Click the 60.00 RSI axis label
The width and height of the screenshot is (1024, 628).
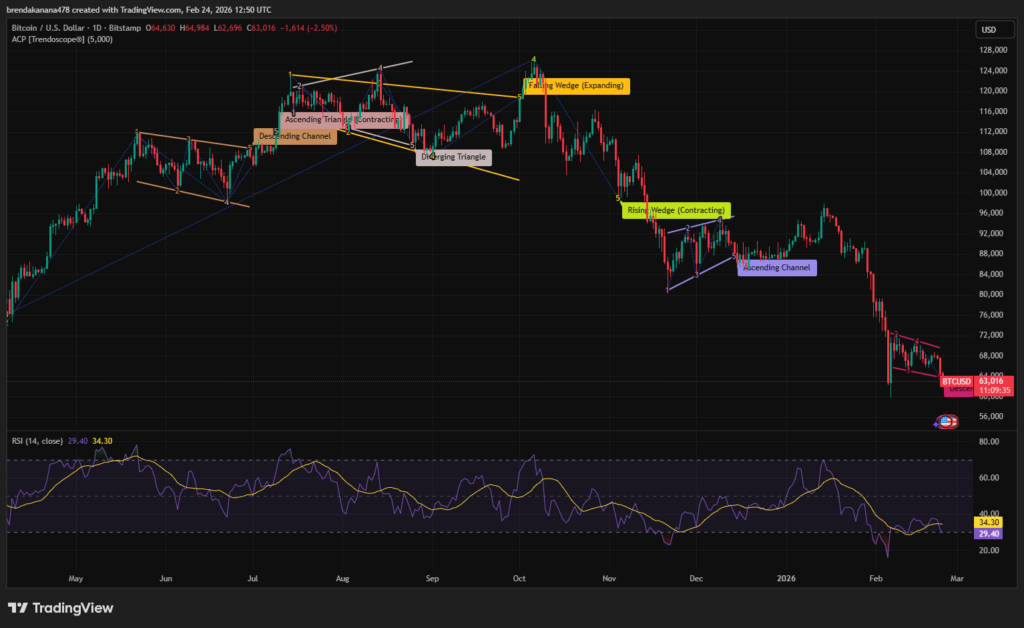989,478
